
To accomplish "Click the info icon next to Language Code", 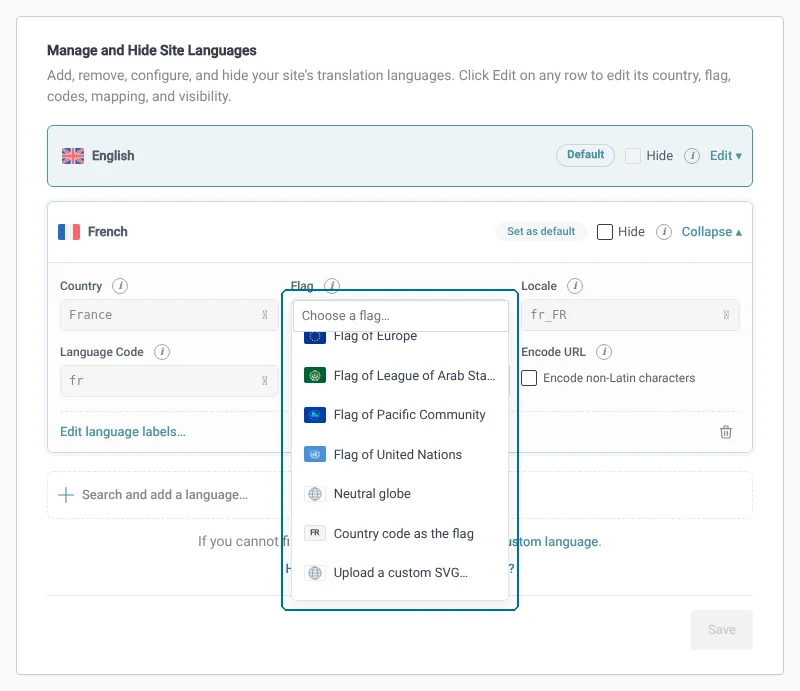I will coord(162,352).
